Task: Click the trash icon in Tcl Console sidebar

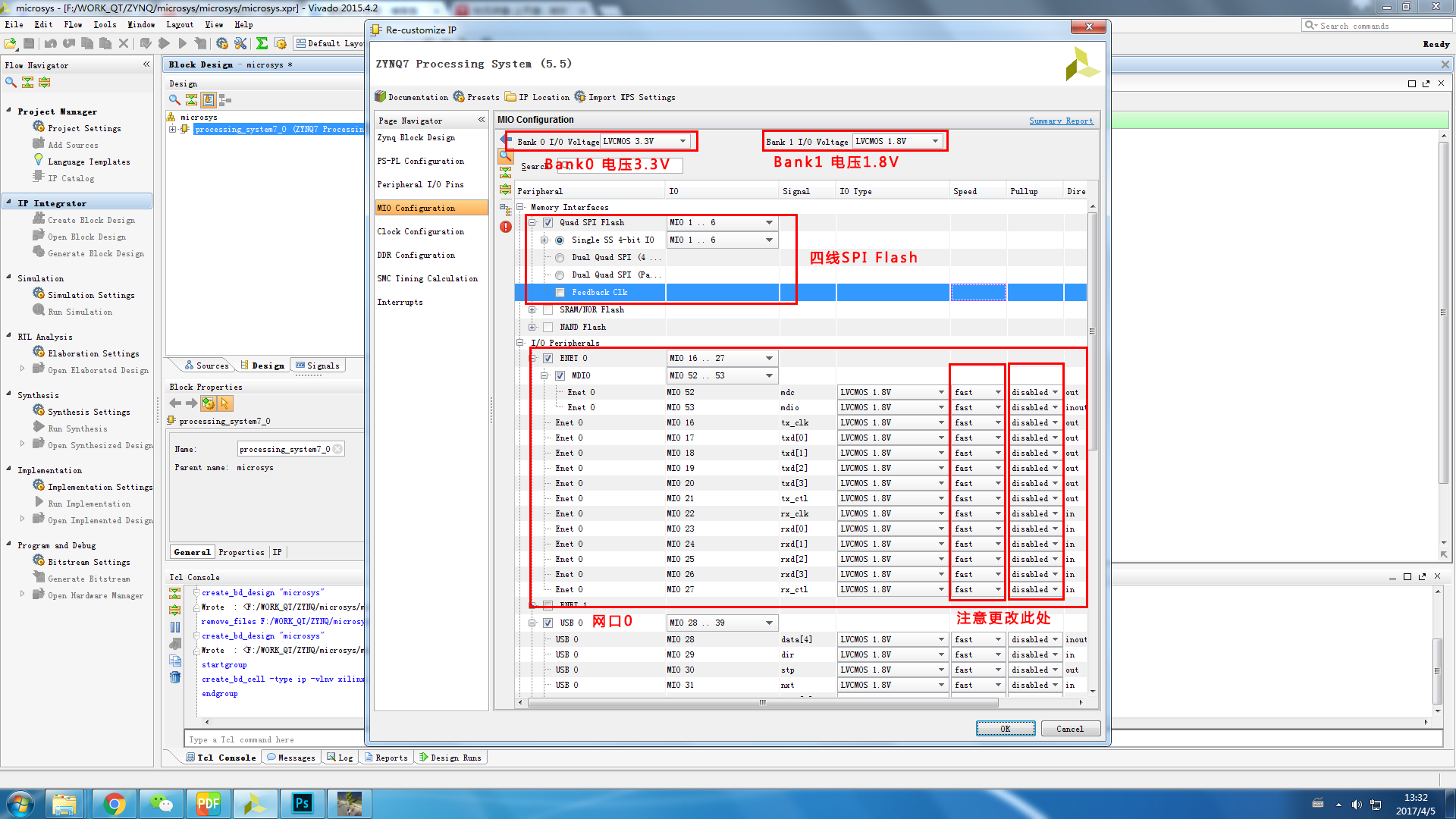Action: (175, 677)
